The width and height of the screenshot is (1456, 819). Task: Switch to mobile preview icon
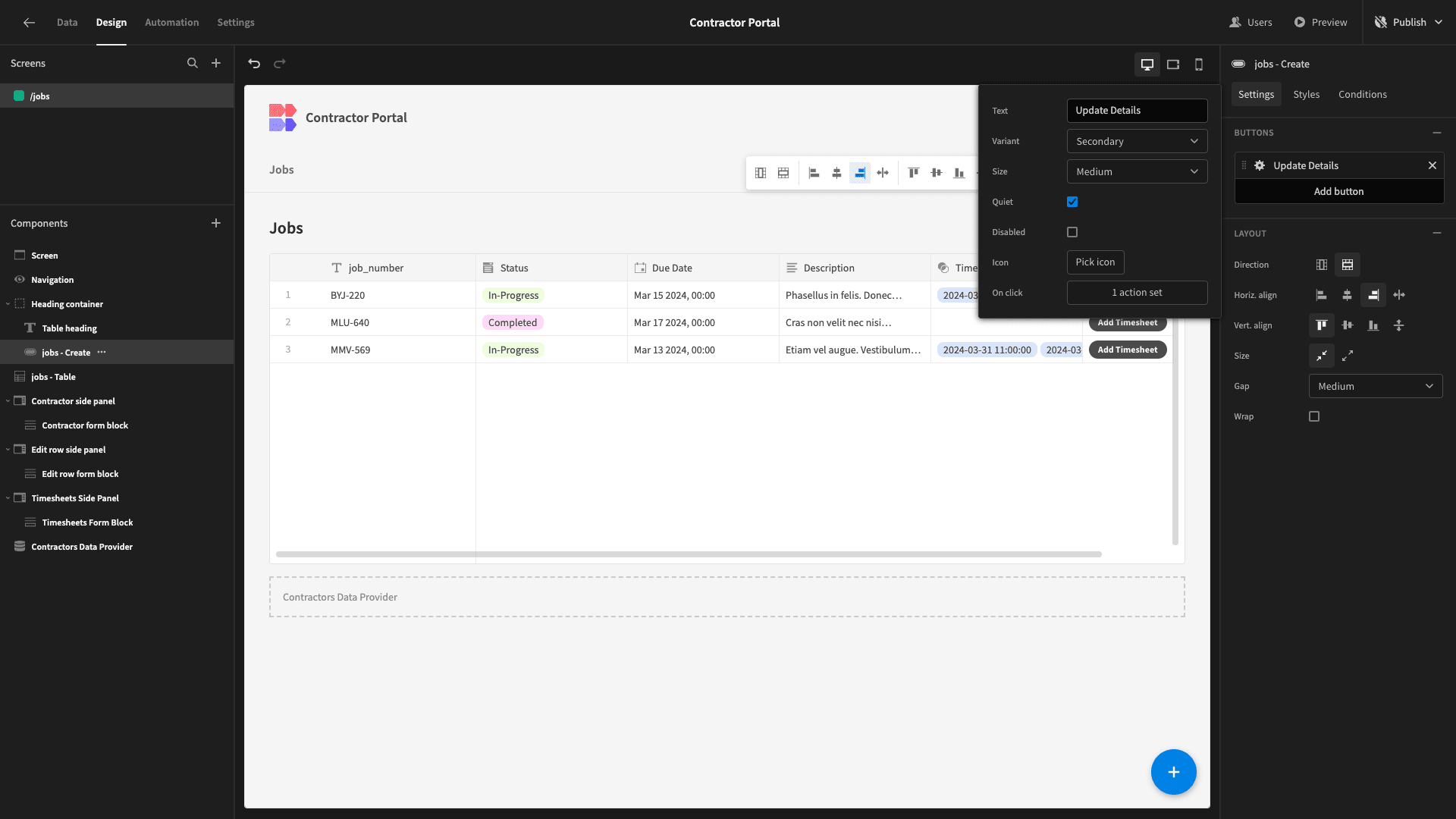(1199, 64)
